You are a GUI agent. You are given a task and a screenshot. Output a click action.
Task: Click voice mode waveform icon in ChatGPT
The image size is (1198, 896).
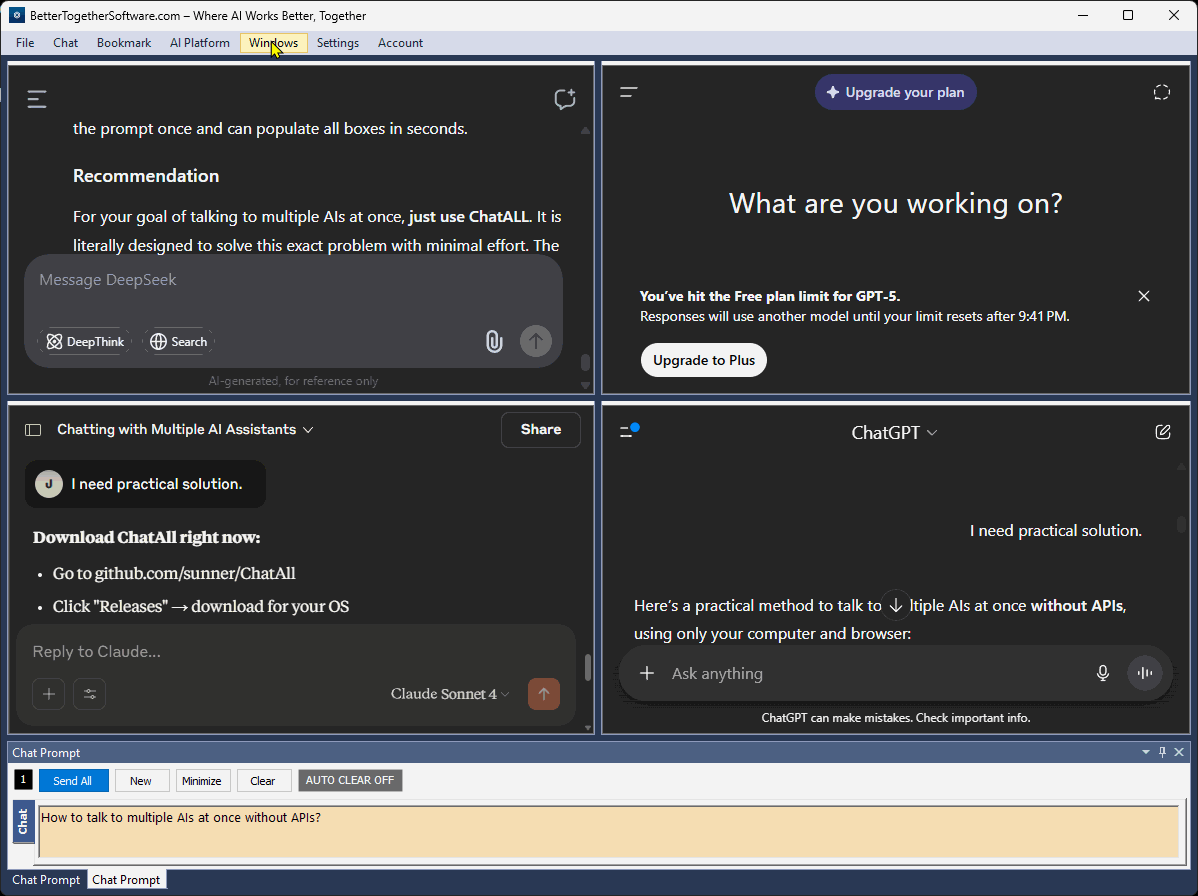pyautogui.click(x=1145, y=673)
